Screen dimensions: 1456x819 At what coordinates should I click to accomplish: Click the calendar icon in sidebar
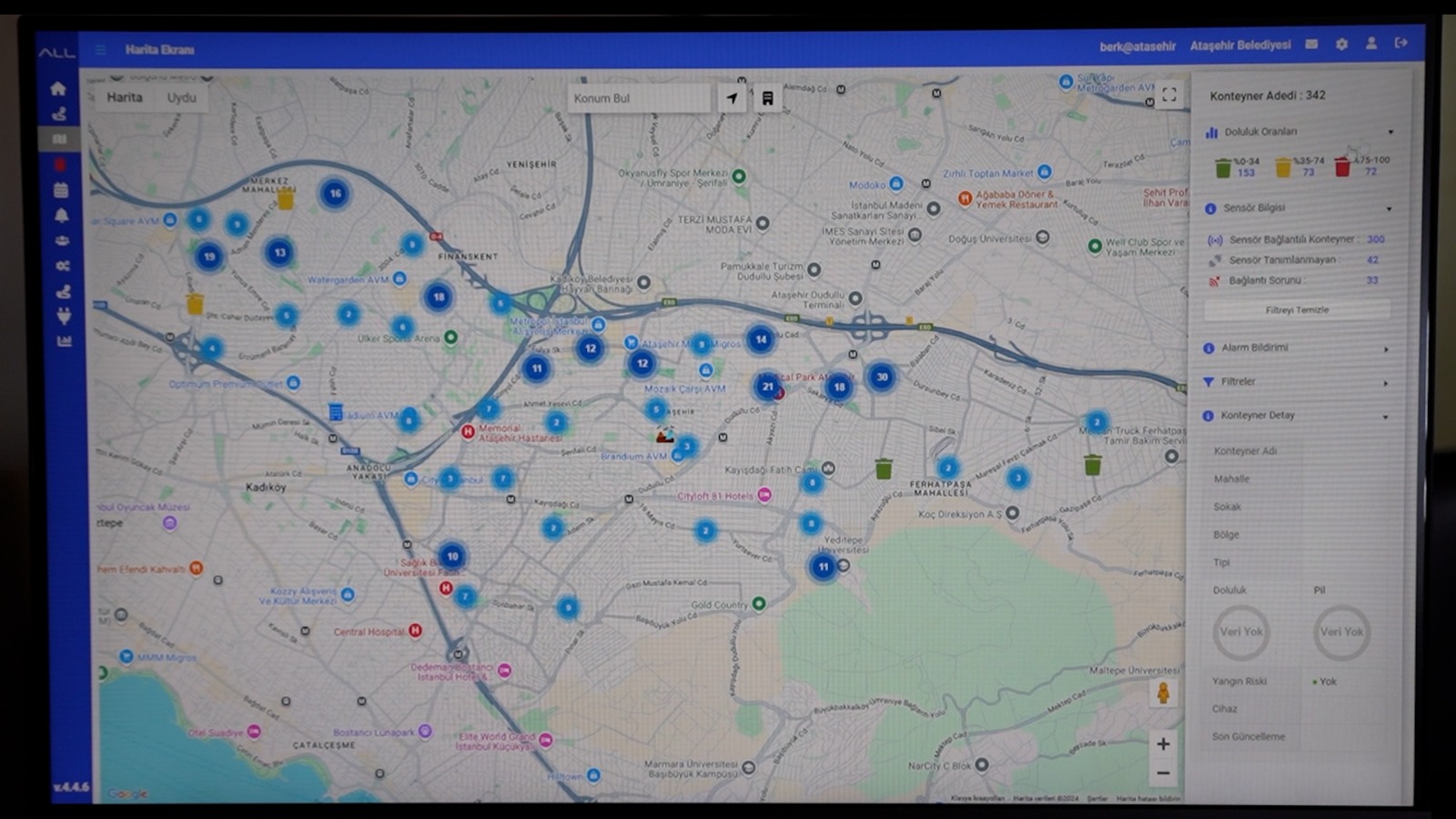click(60, 190)
